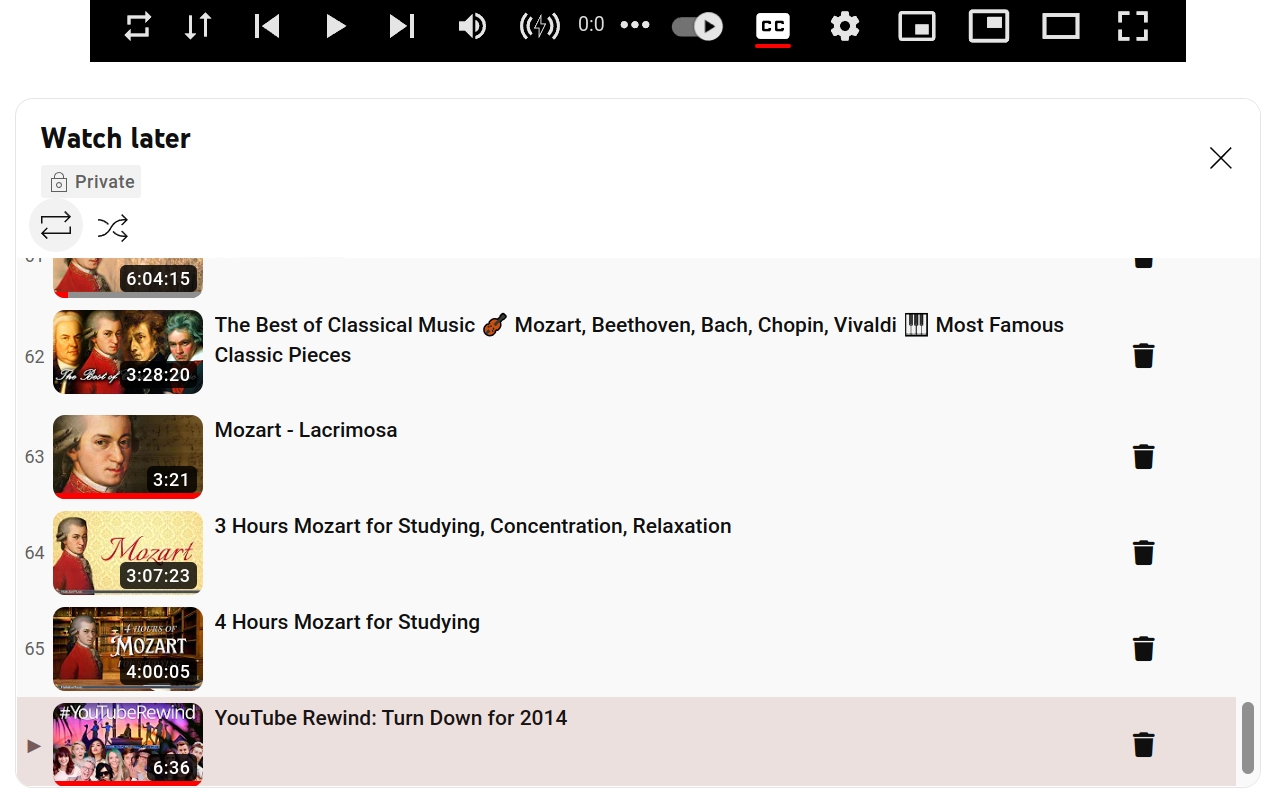
Task: Skip to the previous video
Action: [266, 26]
